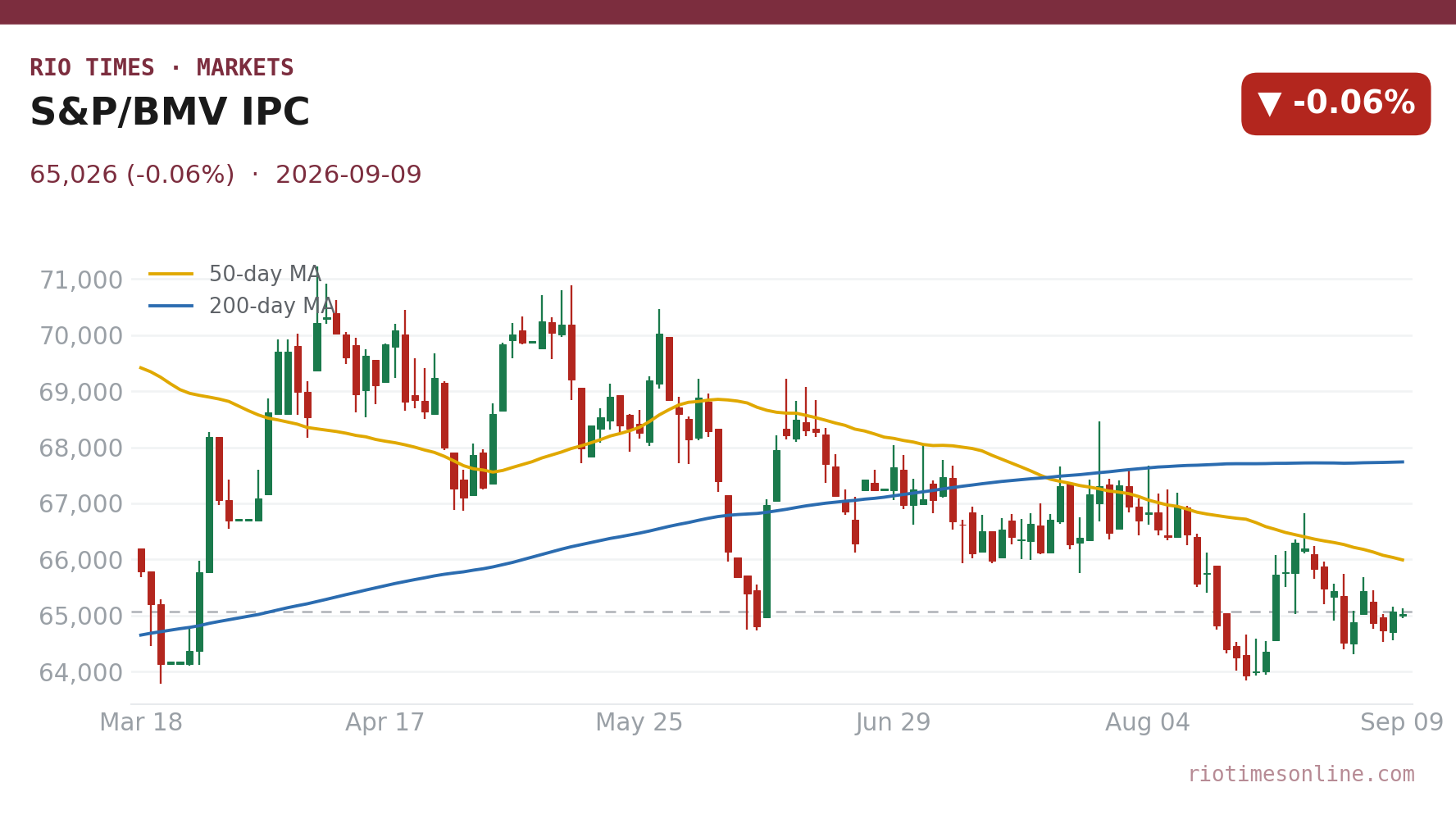Click the RIO TIMES · MARKETS header text

[162, 68]
